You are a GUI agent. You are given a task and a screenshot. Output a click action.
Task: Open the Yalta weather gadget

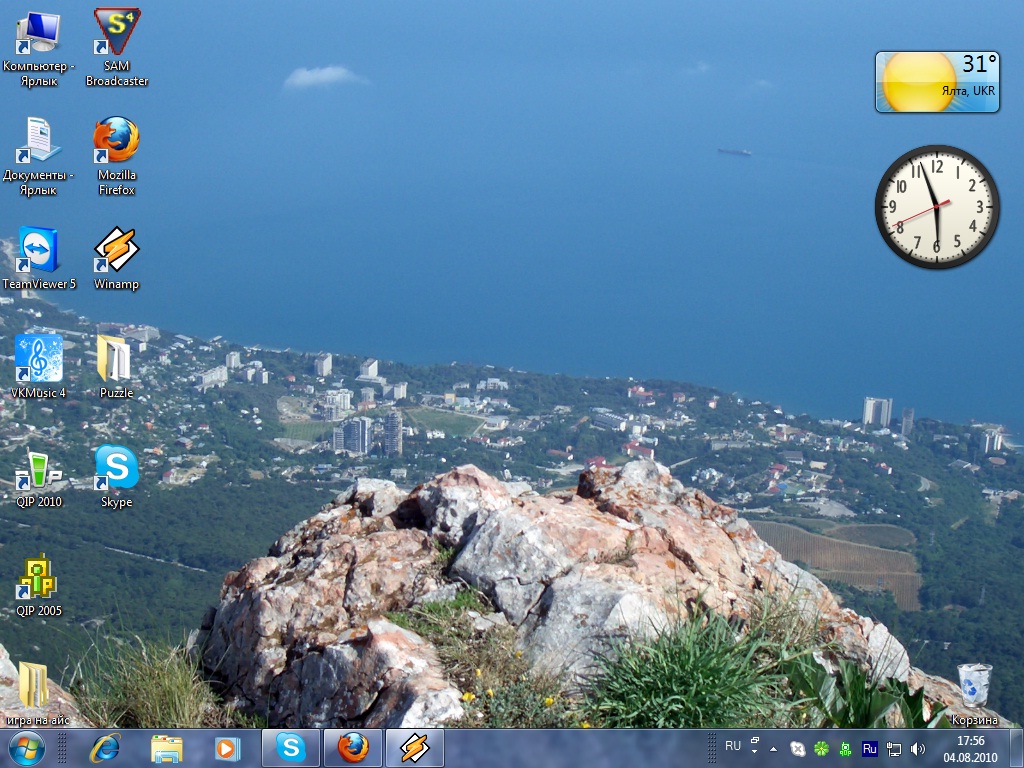tap(937, 82)
